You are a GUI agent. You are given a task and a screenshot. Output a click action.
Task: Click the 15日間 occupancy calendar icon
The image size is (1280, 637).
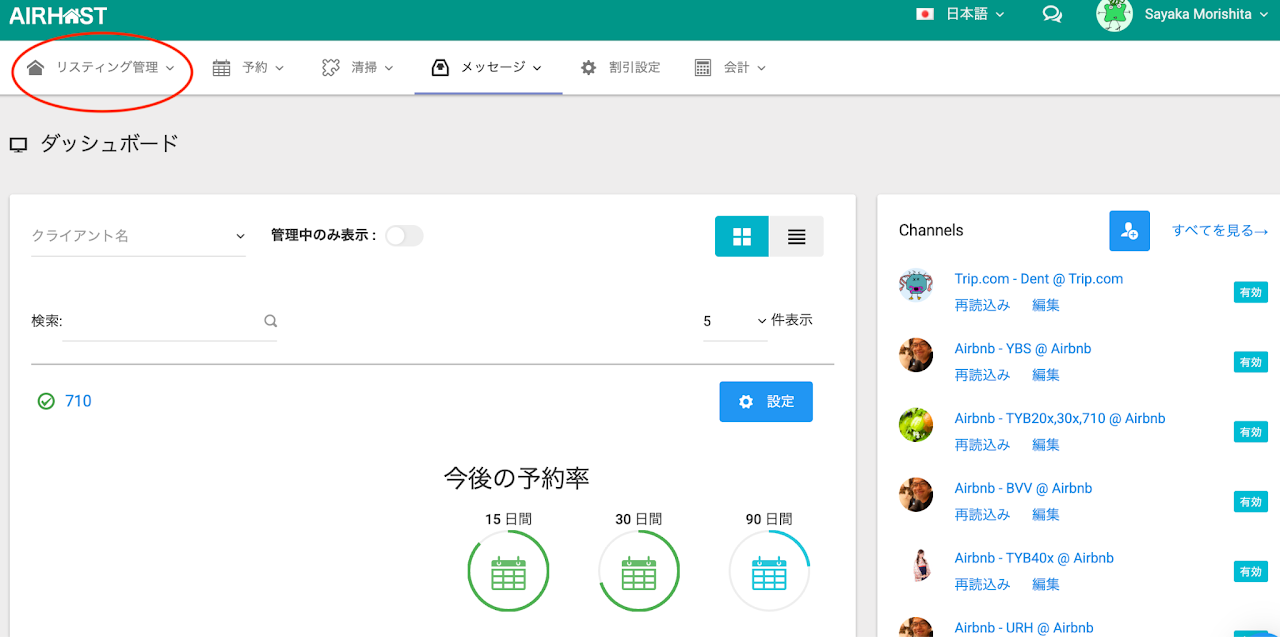point(508,572)
